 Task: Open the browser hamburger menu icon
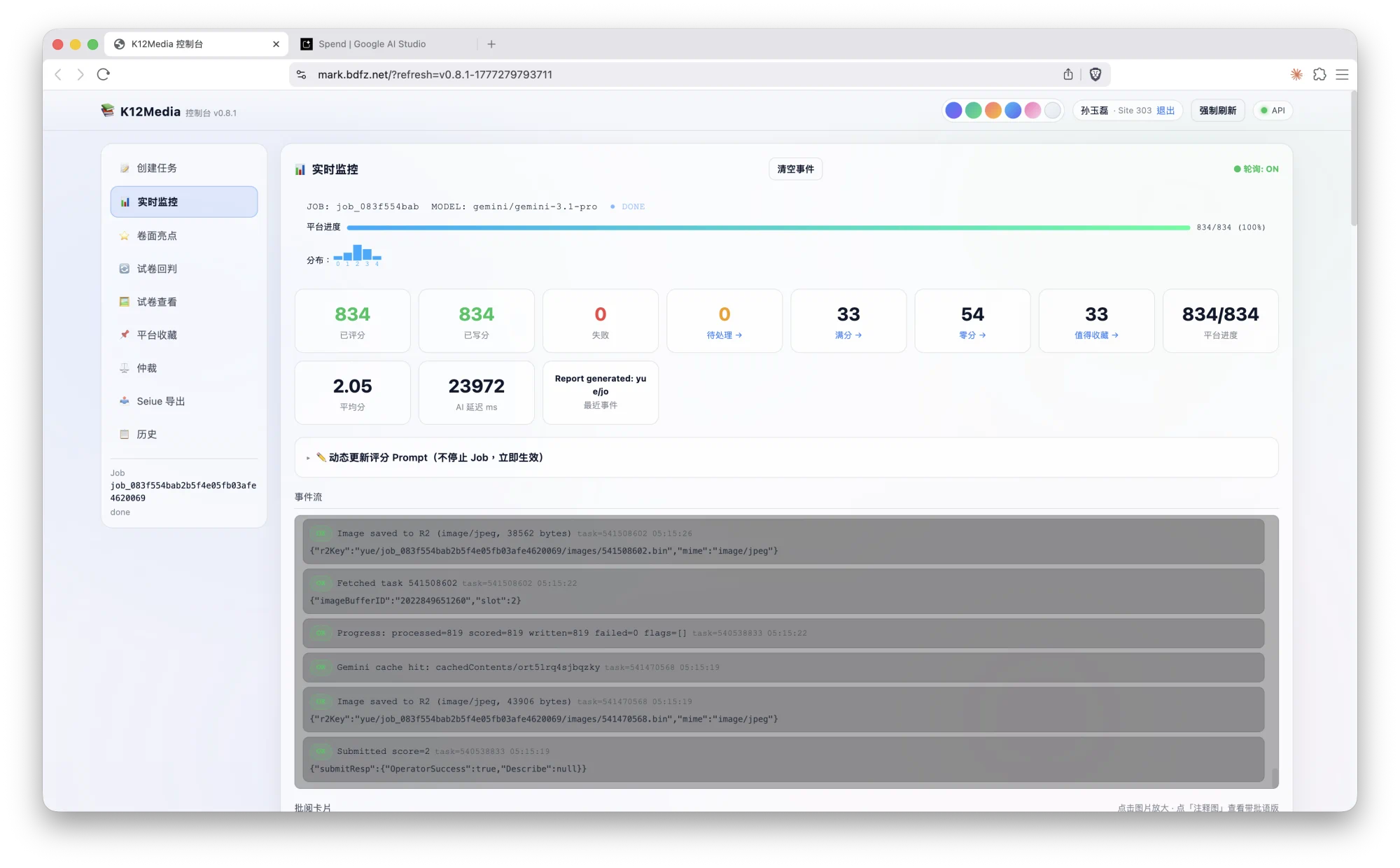1342,74
